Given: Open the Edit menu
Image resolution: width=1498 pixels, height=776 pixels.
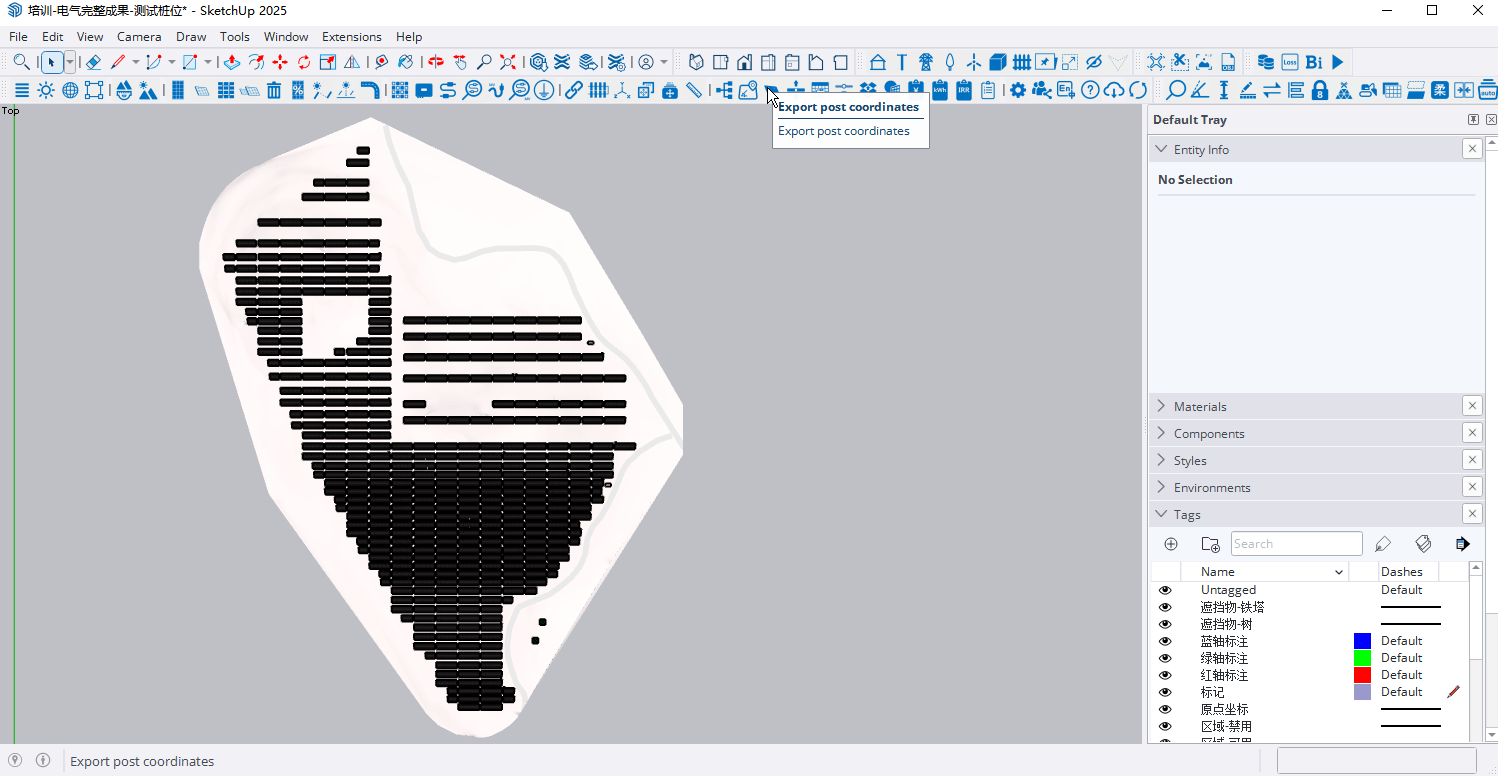Looking at the screenshot, I should (x=53, y=36).
